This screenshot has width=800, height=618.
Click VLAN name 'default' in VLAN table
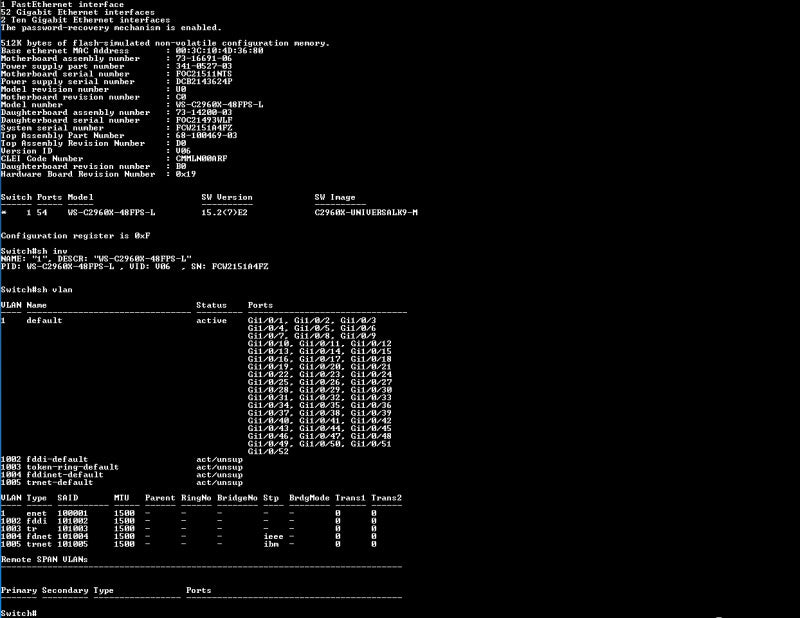click(x=44, y=320)
